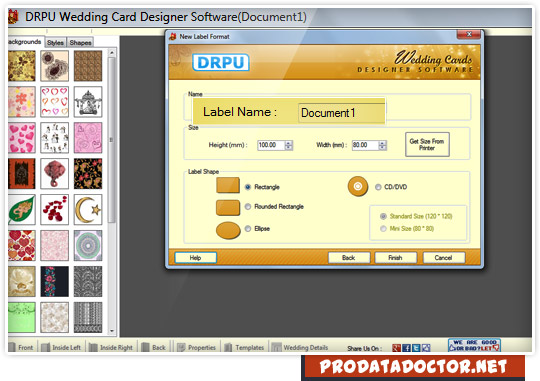Switch to the Styles tab

(x=55, y=42)
